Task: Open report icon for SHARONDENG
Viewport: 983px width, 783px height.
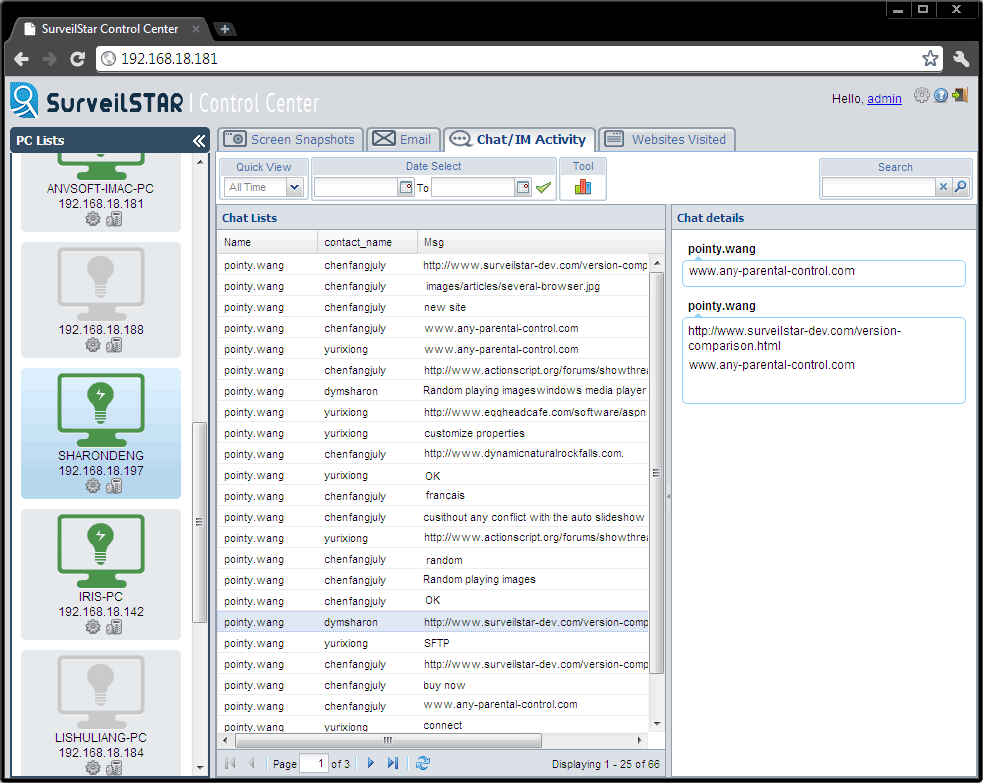Action: coord(114,486)
